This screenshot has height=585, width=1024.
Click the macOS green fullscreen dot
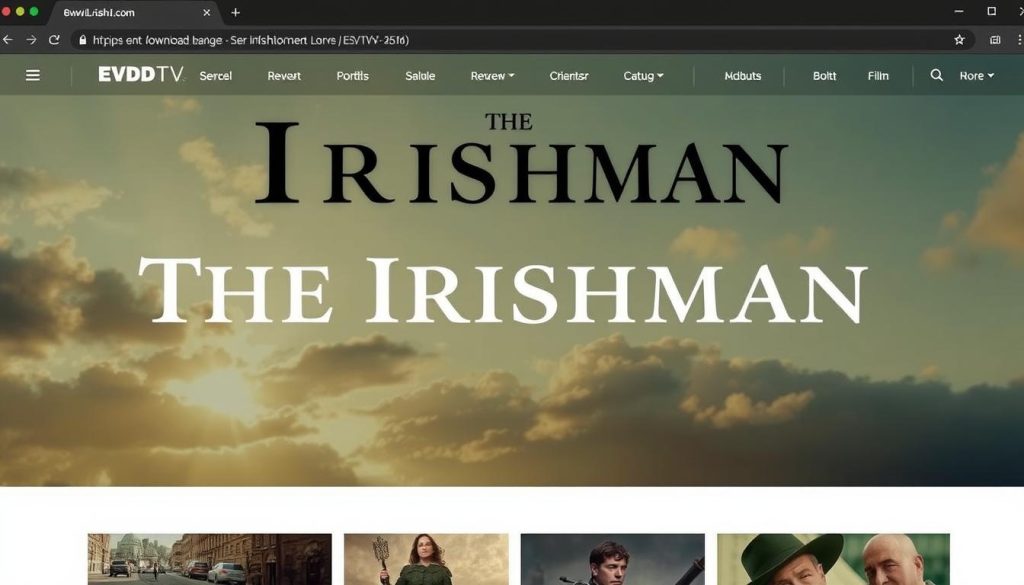(x=34, y=12)
